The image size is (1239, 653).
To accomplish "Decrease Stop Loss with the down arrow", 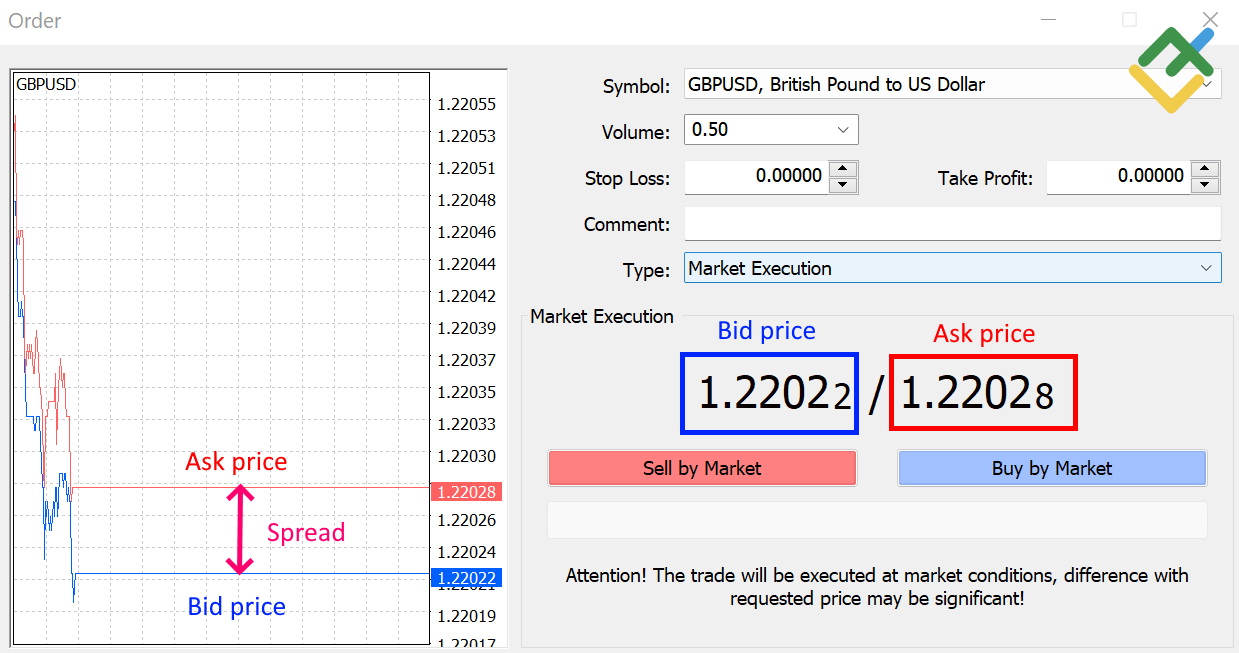I will coord(844,185).
